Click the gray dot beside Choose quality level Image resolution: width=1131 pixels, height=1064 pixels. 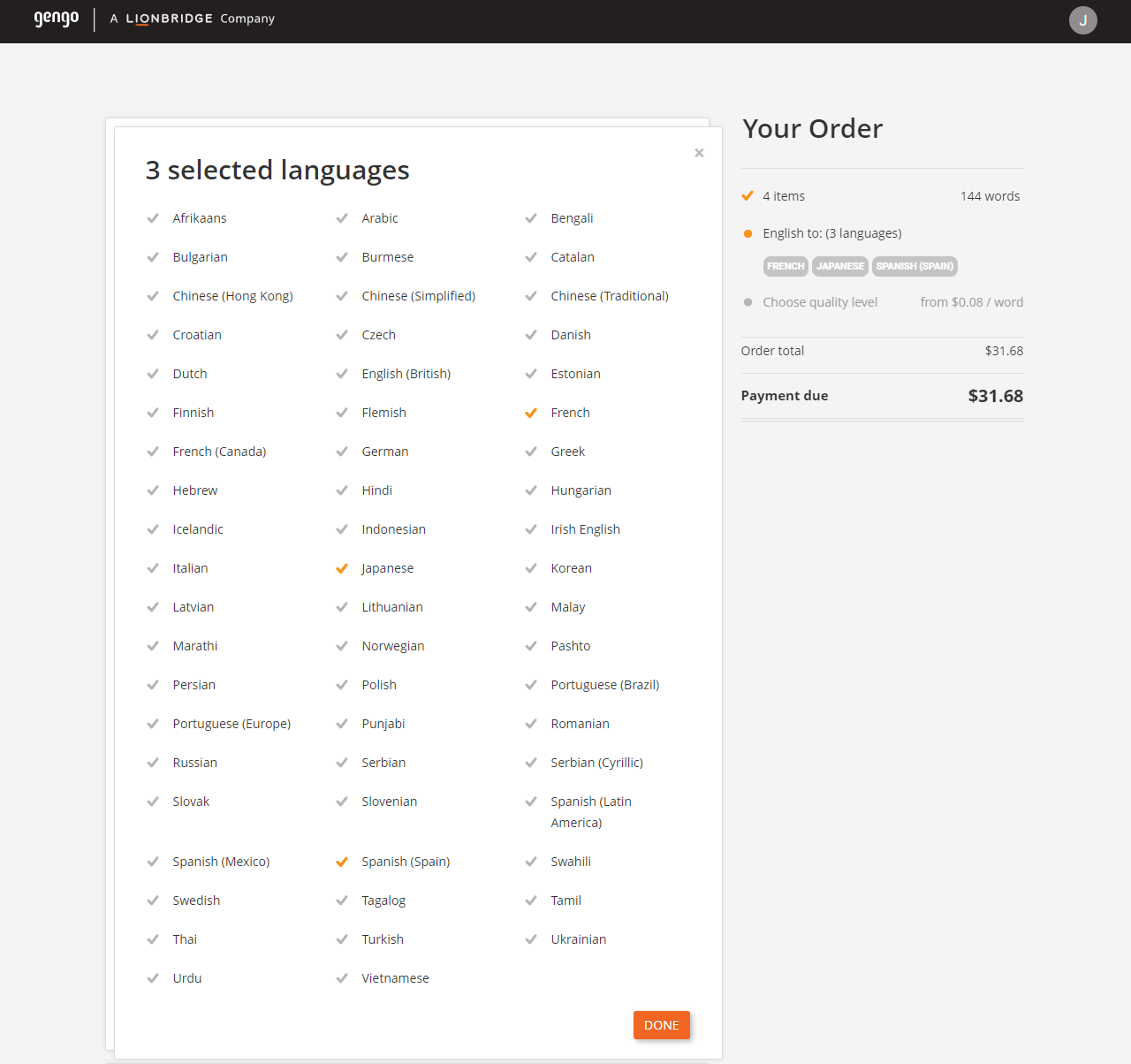[x=748, y=302]
